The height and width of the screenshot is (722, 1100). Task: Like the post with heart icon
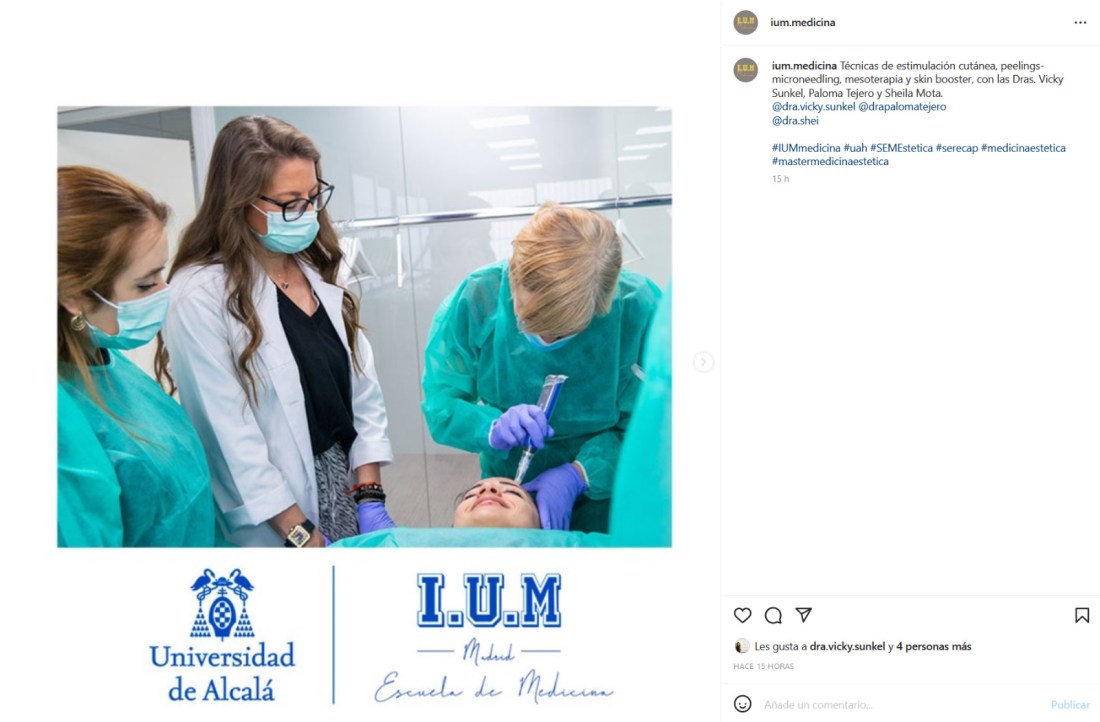[742, 615]
